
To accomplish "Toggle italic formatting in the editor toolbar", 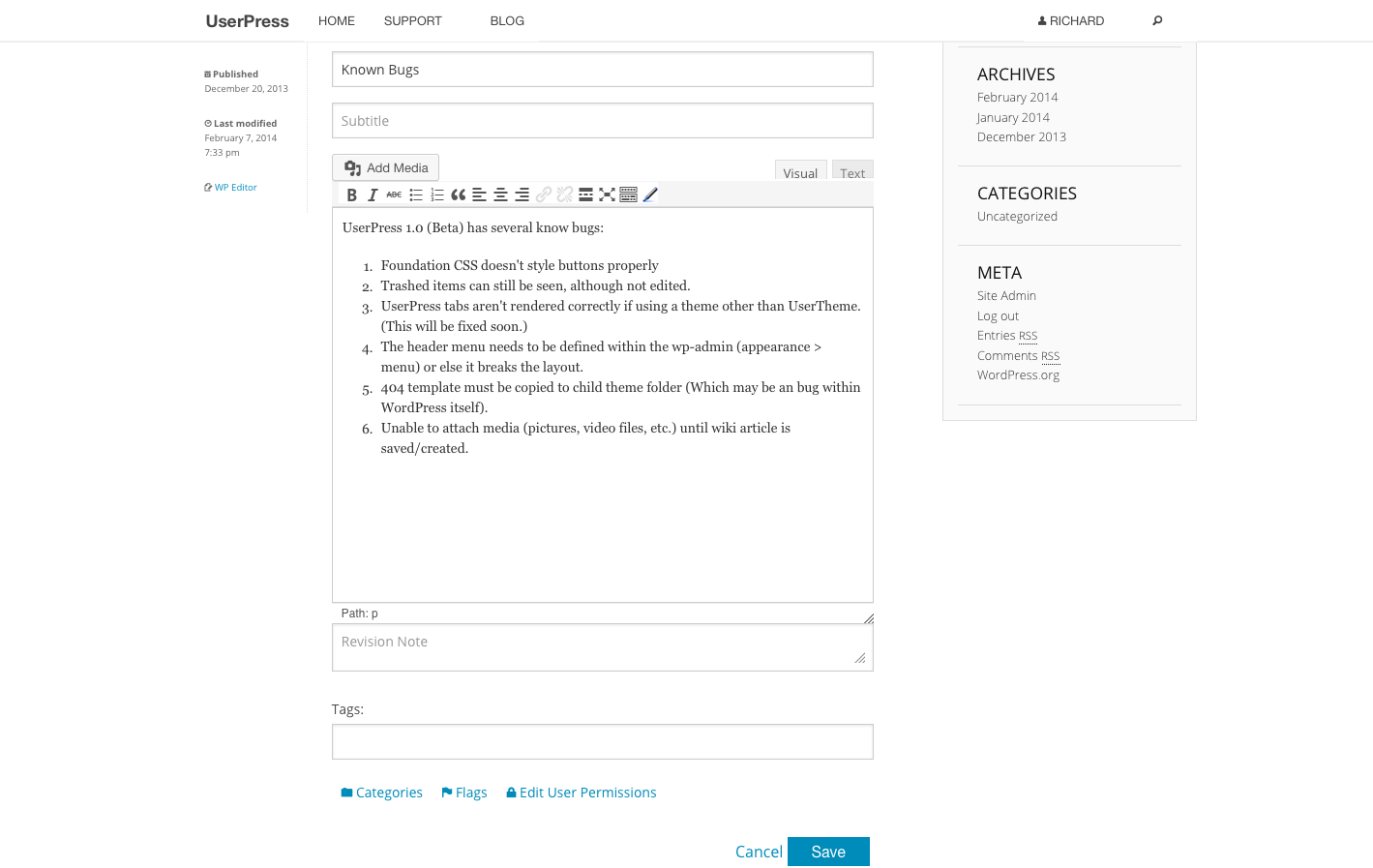I will [x=373, y=195].
